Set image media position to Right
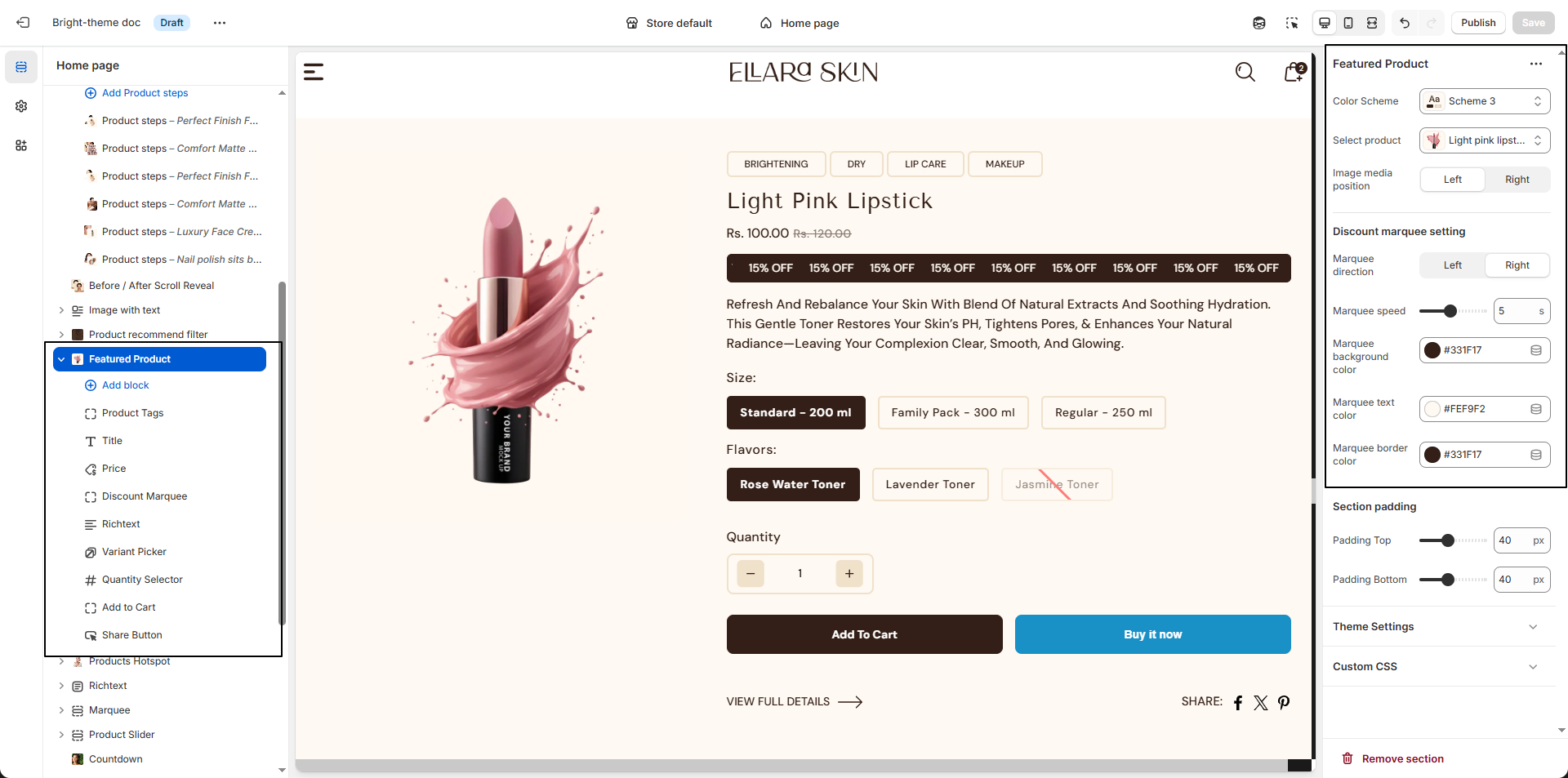 pyautogui.click(x=1517, y=180)
